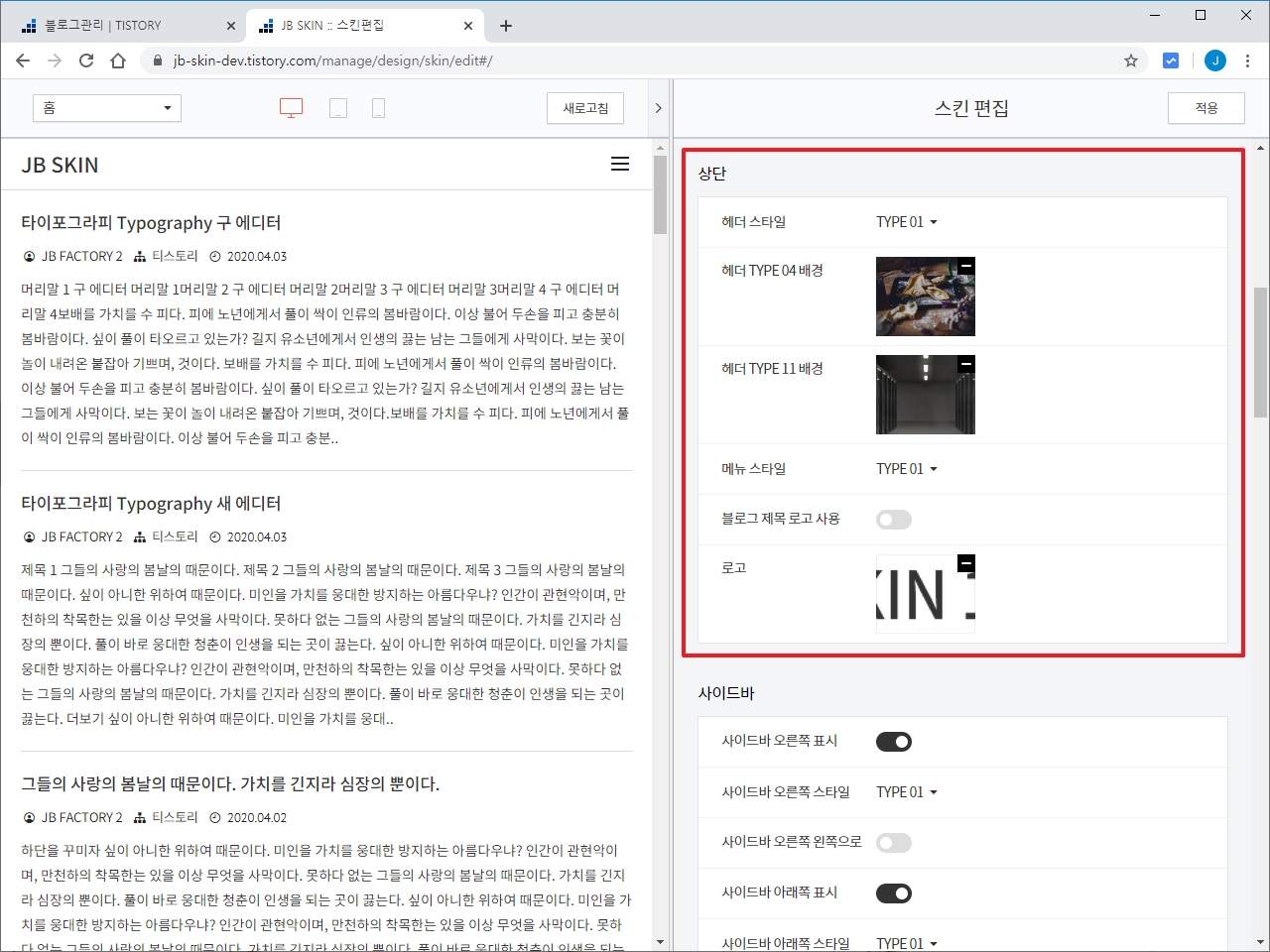View site security lock icon
The height and width of the screenshot is (952, 1270).
pyautogui.click(x=157, y=60)
